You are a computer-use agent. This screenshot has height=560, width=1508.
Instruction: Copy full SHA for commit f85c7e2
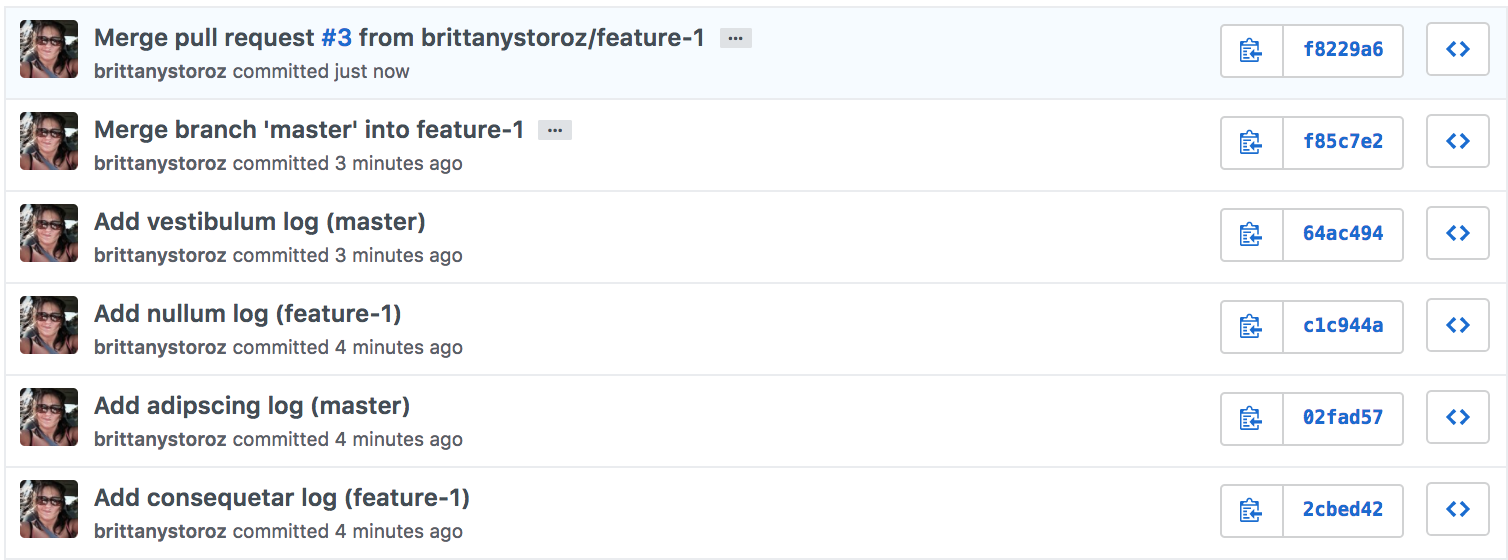pos(1251,142)
